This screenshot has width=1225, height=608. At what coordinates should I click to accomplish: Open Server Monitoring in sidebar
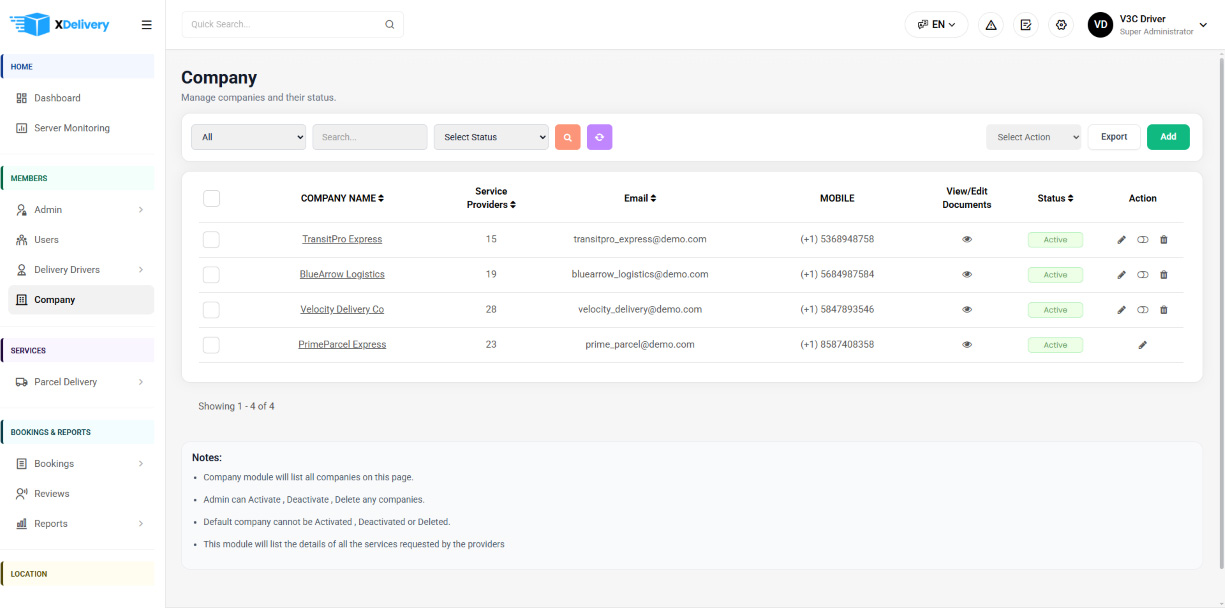coord(80,128)
